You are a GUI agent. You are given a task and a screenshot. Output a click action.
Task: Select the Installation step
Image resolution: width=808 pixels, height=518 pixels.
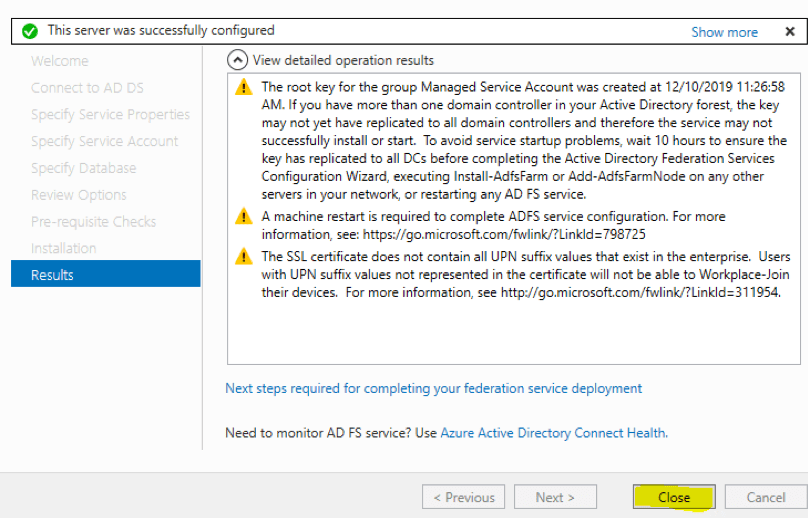point(63,248)
